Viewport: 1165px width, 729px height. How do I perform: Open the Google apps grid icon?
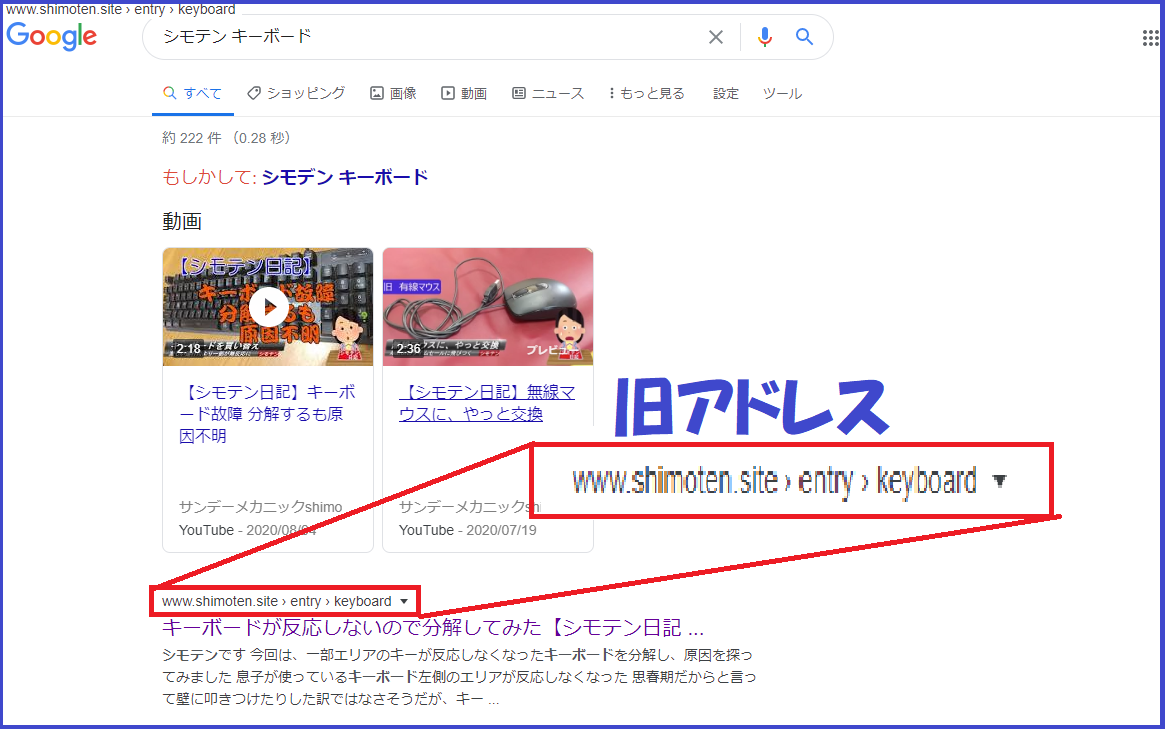[x=1150, y=38]
